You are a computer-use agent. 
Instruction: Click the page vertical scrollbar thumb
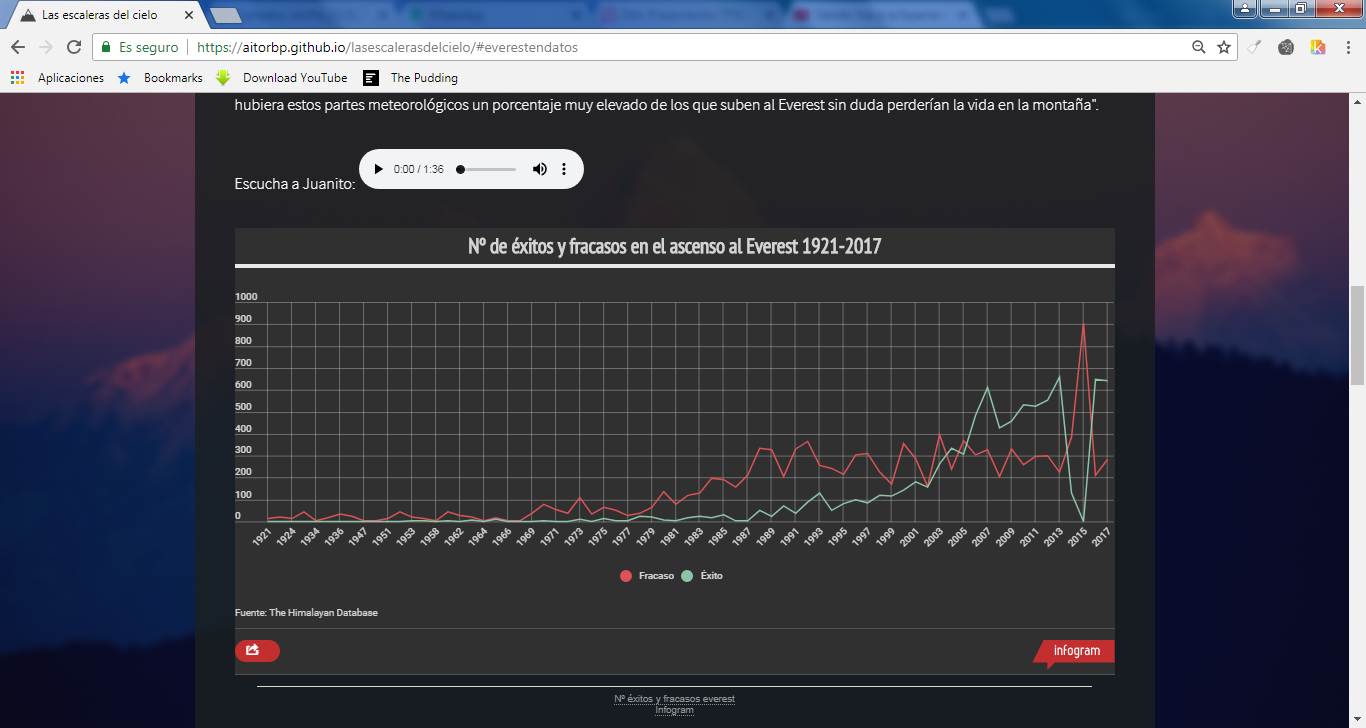tap(1357, 335)
